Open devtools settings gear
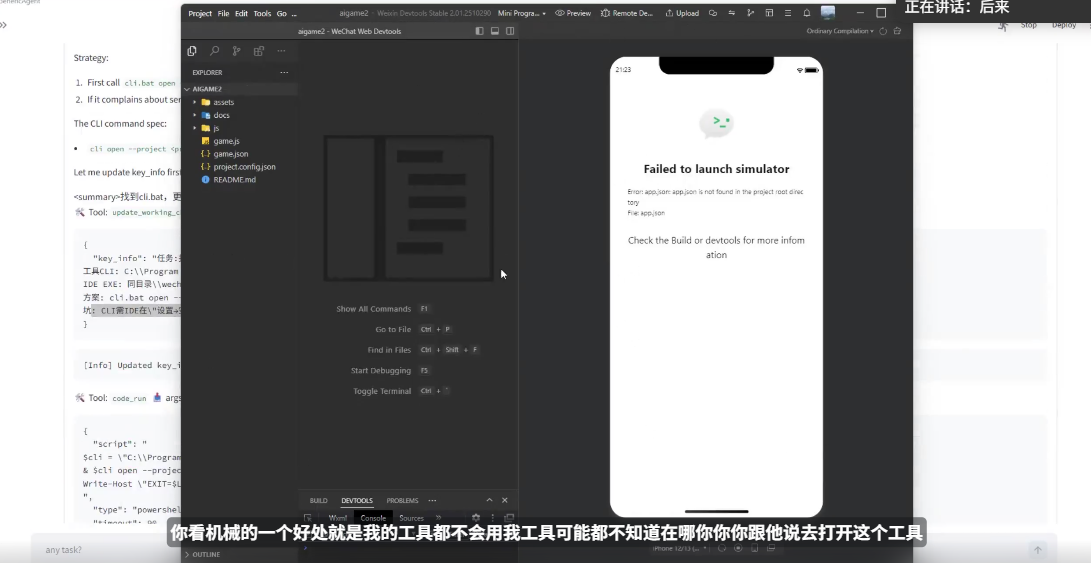This screenshot has height=563, width=1091. pos(476,518)
